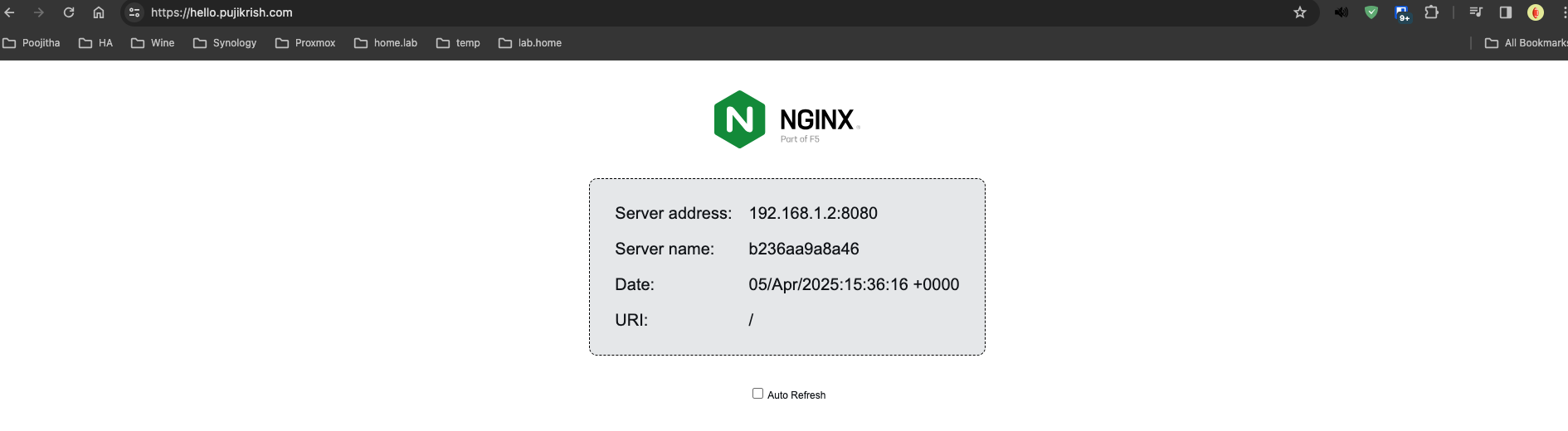Open the Proxmox bookmarks folder
Image resolution: width=1568 pixels, height=431 pixels.
point(305,43)
